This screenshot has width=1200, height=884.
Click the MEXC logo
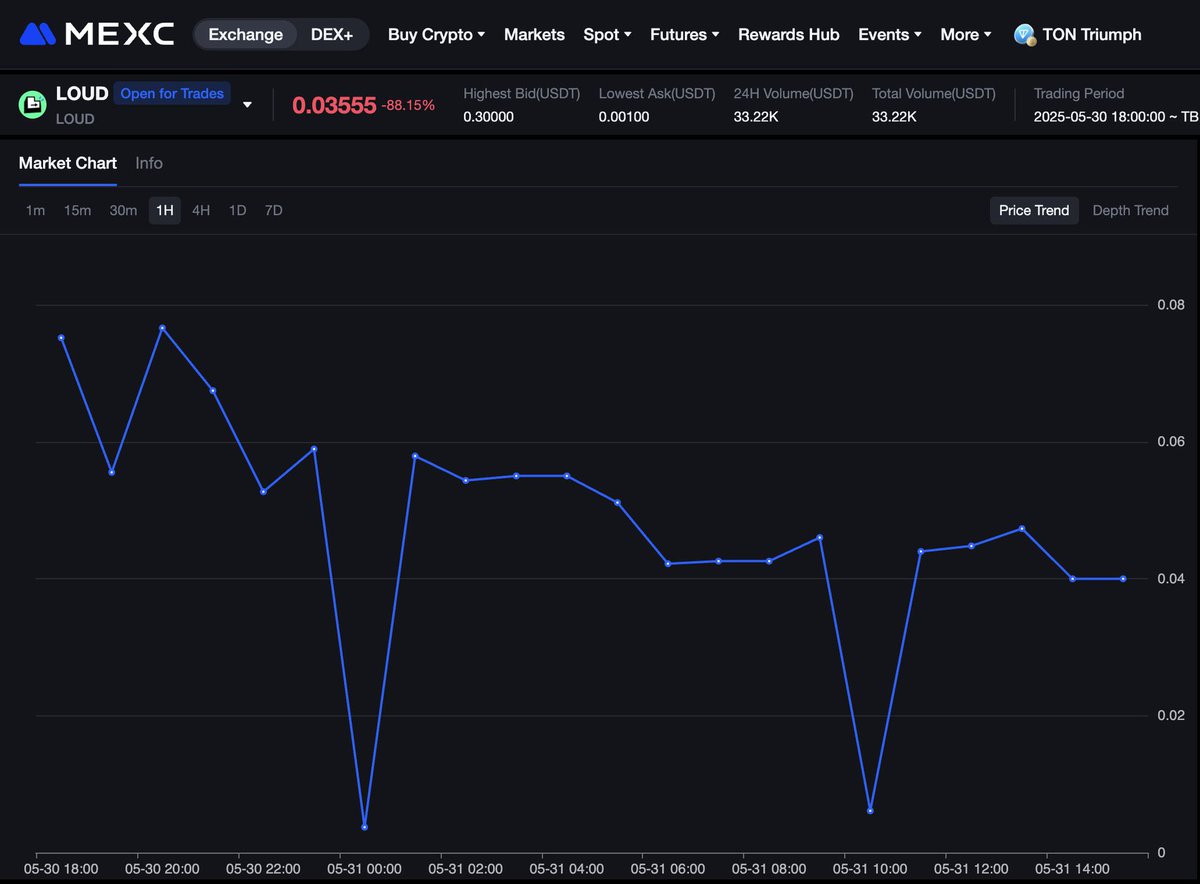[97, 34]
